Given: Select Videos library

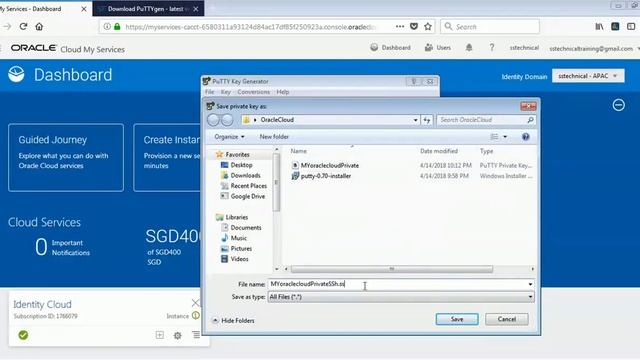Looking at the screenshot, I should pyautogui.click(x=235, y=259).
